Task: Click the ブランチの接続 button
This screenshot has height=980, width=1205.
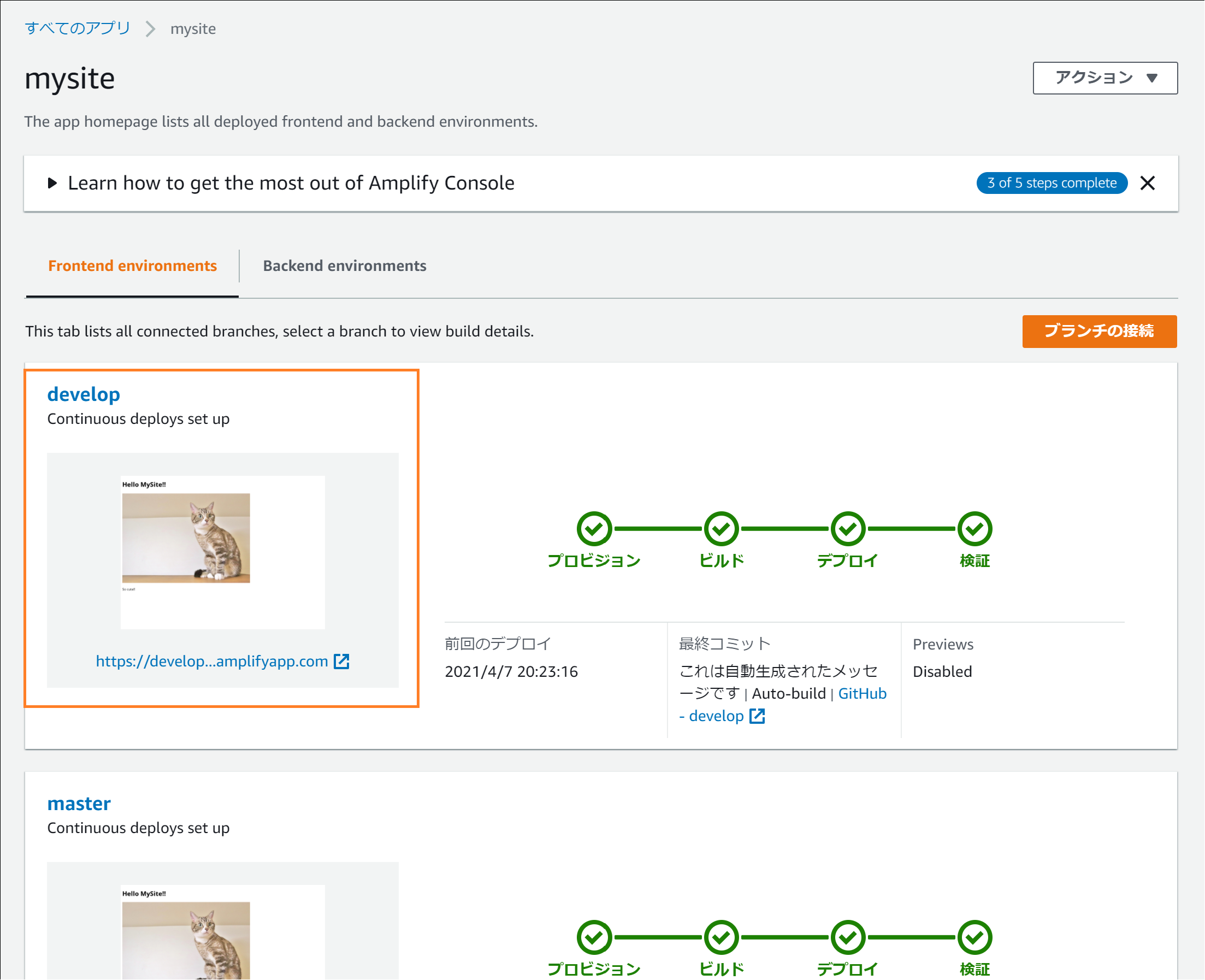Action: (1099, 331)
